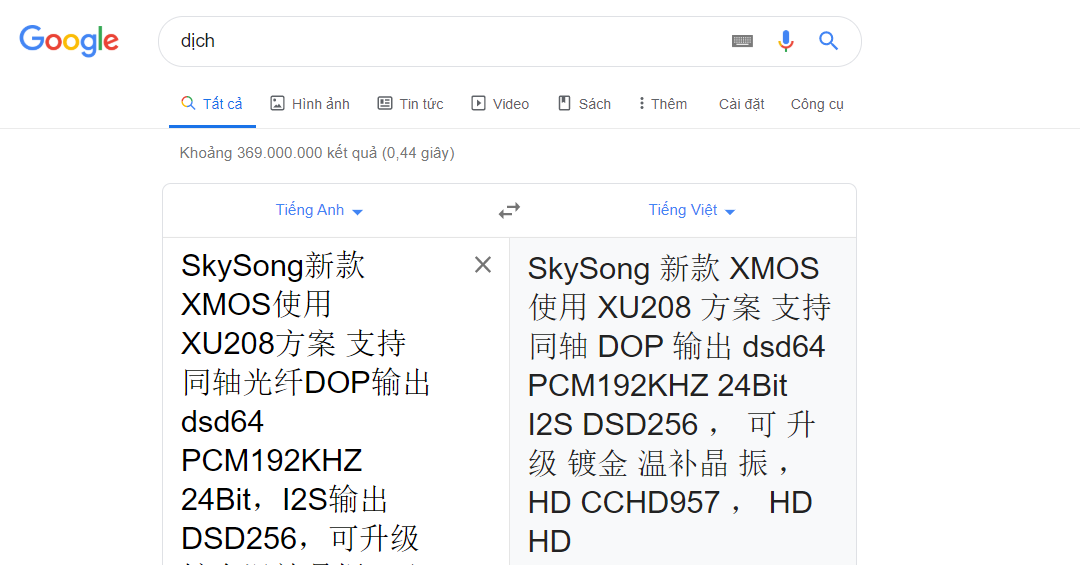
Task: Swap translation languages with arrows icon
Action: pyautogui.click(x=509, y=210)
